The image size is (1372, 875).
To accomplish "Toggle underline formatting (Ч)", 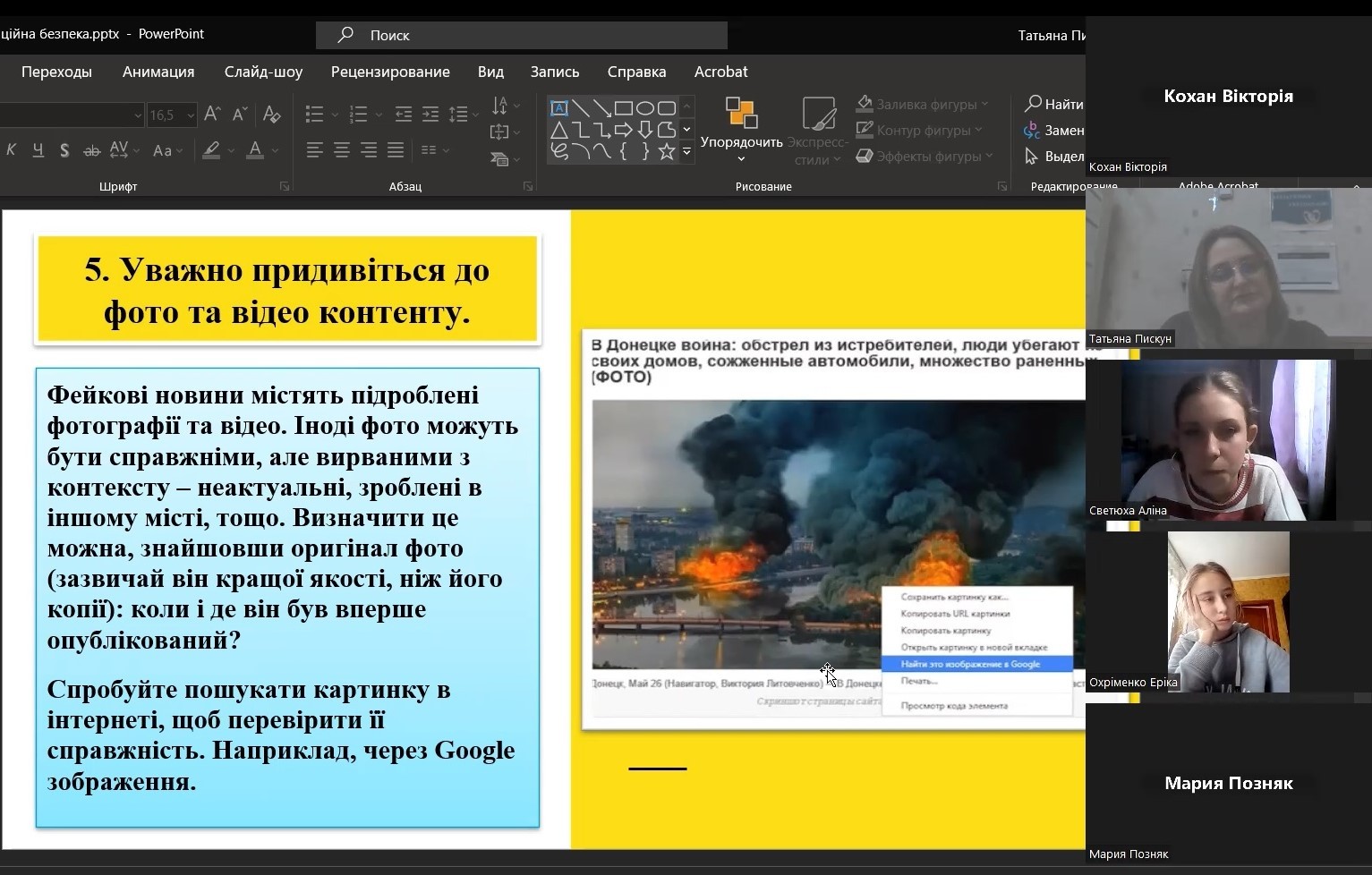I will coord(38,150).
